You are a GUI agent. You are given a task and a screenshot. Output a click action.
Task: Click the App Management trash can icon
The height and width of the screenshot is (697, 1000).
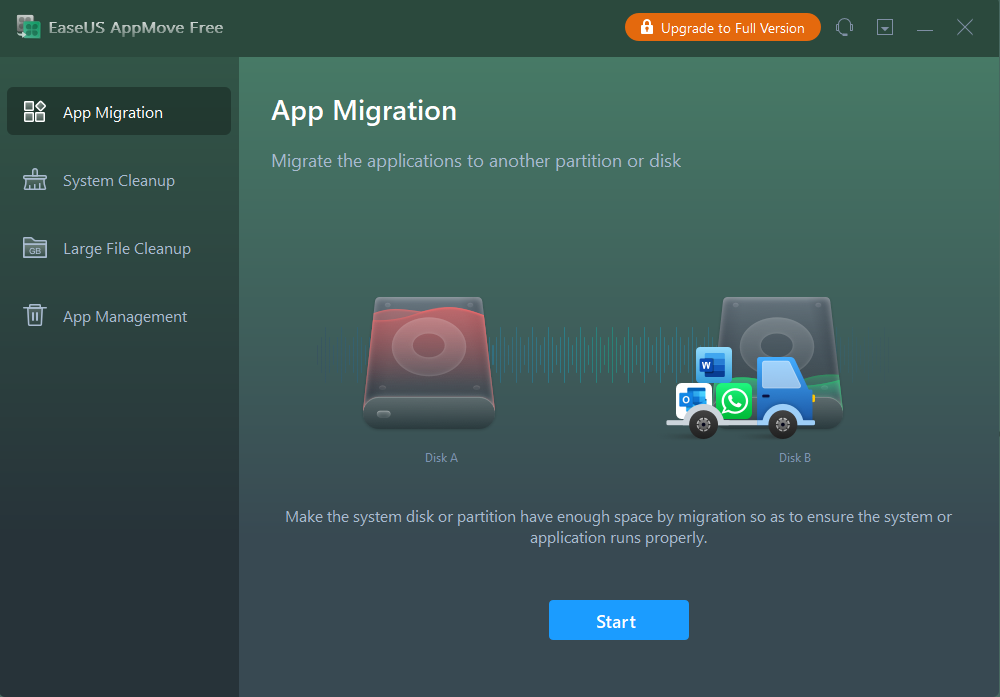tap(35, 316)
